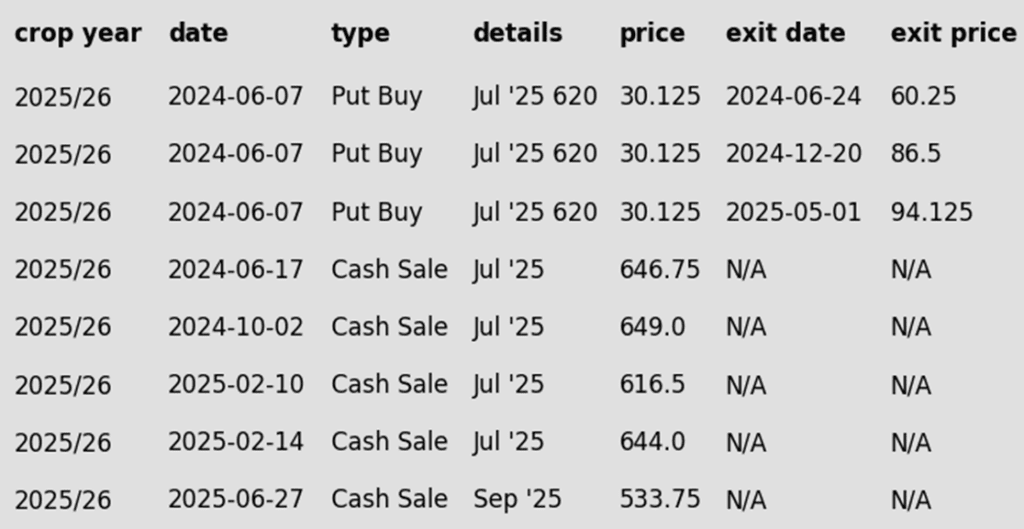Select the Sep '25 details cell

(x=517, y=500)
